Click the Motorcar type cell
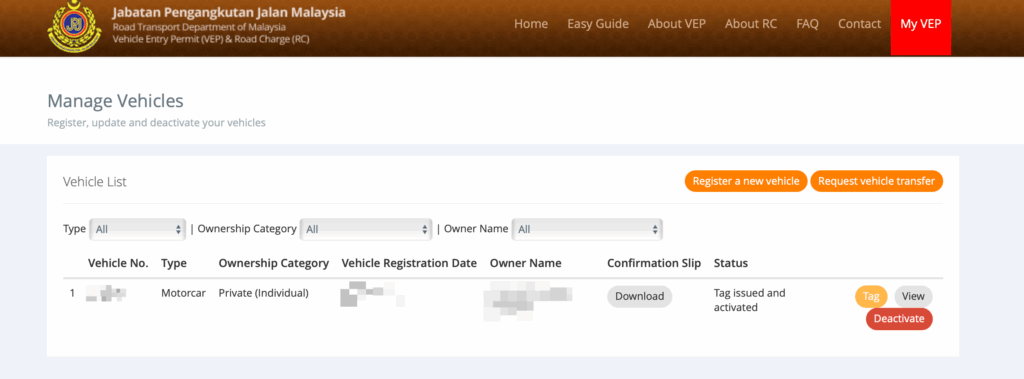This screenshot has height=379, width=1024. click(184, 293)
